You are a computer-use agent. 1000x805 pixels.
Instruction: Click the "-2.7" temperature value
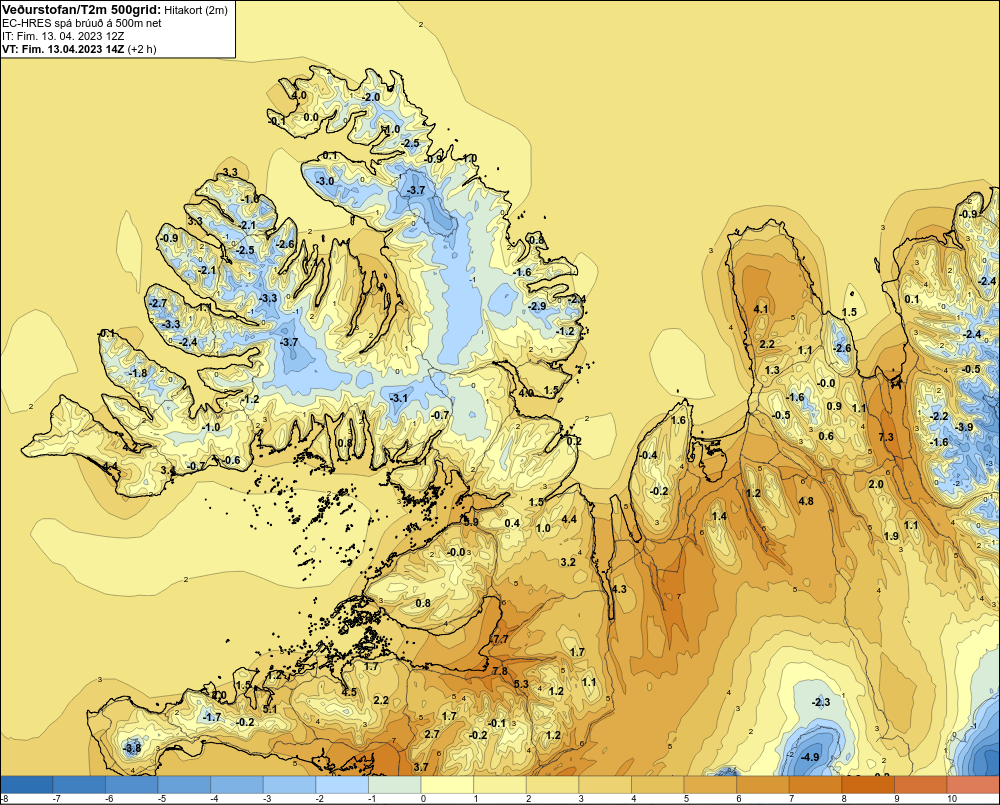pyautogui.click(x=158, y=303)
